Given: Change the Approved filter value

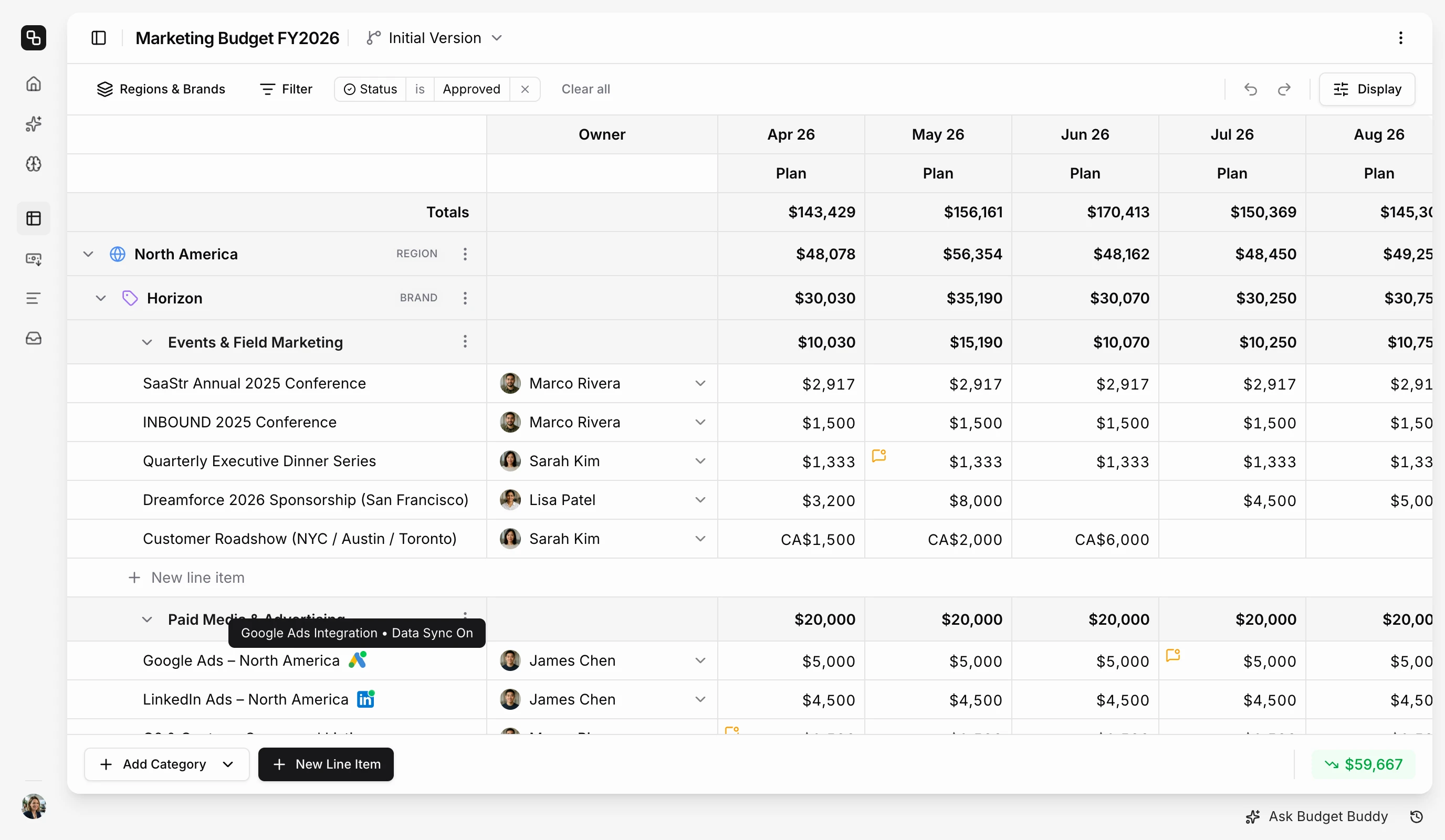Looking at the screenshot, I should [472, 89].
